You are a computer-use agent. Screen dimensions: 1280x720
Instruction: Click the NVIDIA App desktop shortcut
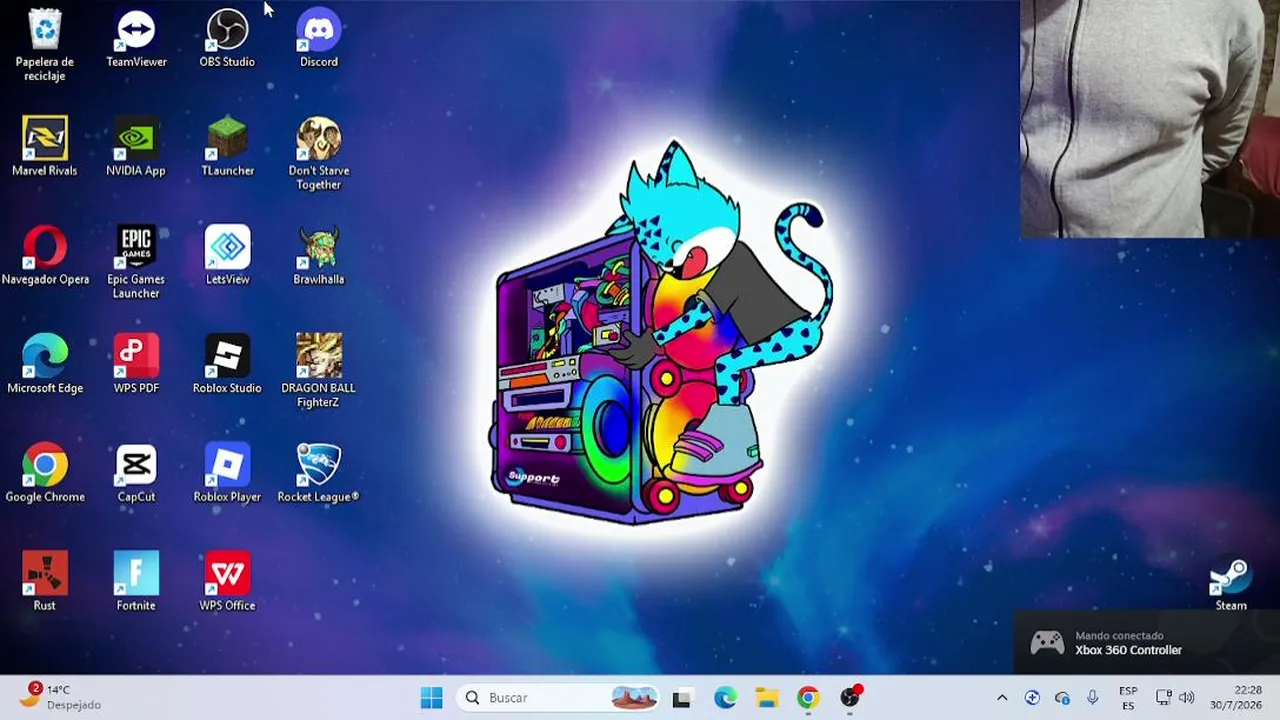tap(136, 147)
